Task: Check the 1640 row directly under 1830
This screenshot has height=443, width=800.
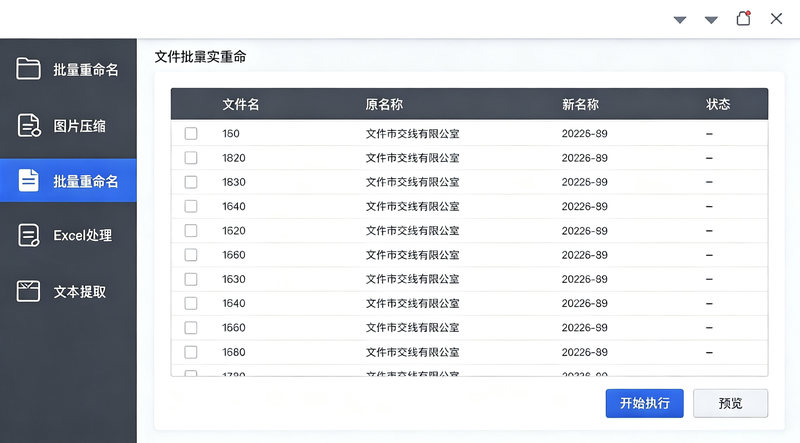Action: point(191,206)
